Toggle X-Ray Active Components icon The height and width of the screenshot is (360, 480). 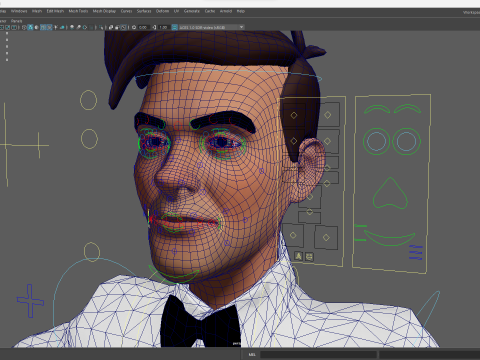click(117, 27)
